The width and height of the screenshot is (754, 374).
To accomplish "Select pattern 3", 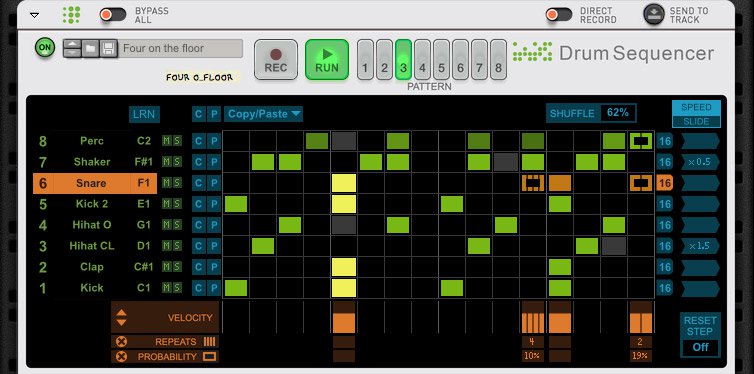I will pos(403,60).
